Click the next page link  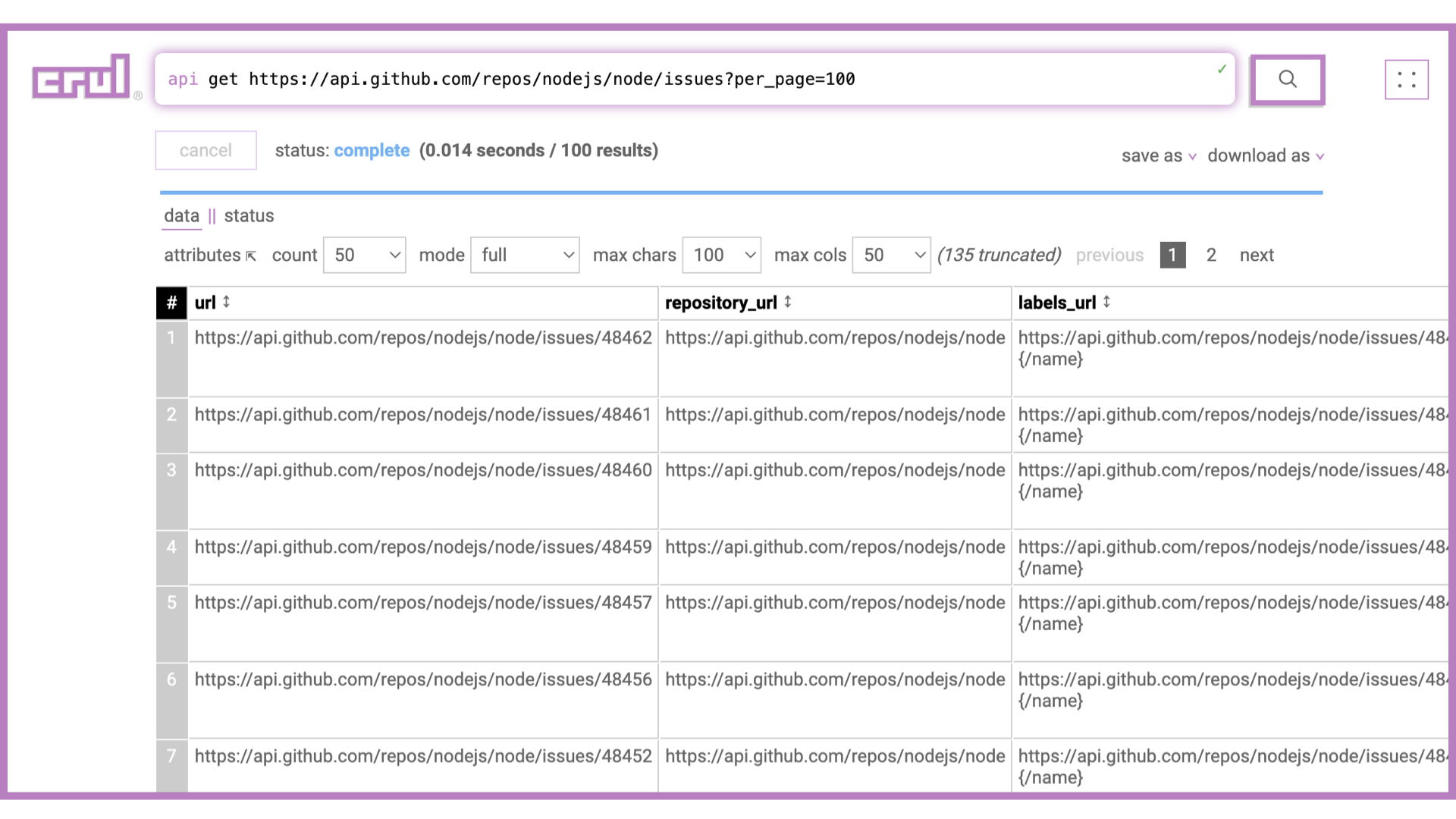(x=1257, y=255)
